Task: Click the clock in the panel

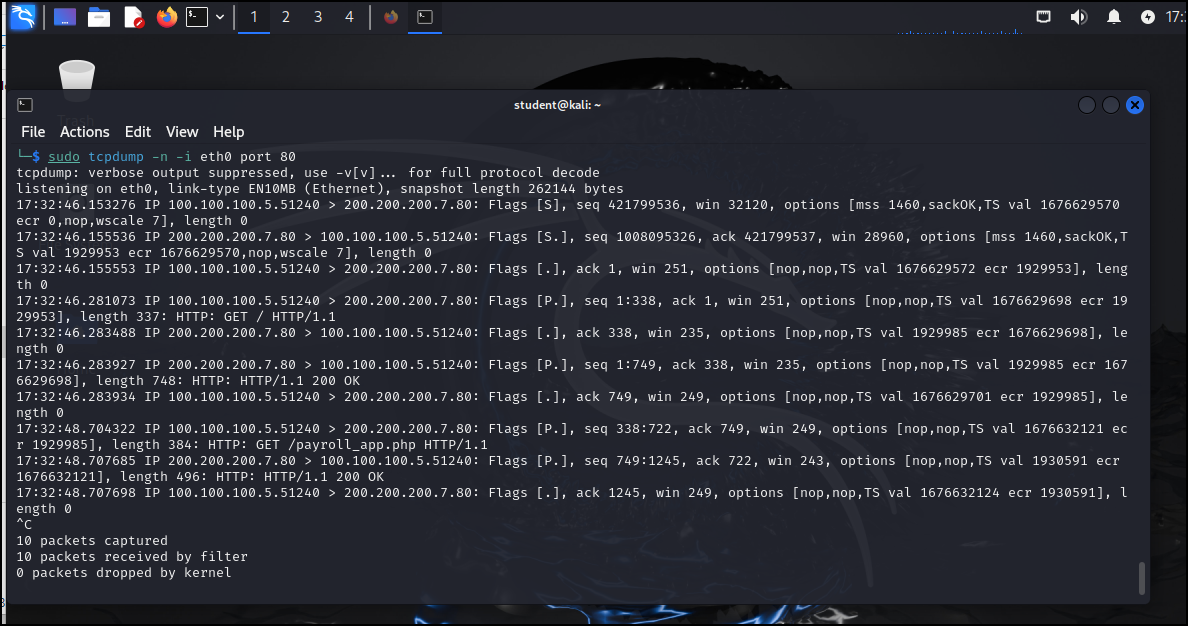Action: coord(1177,17)
